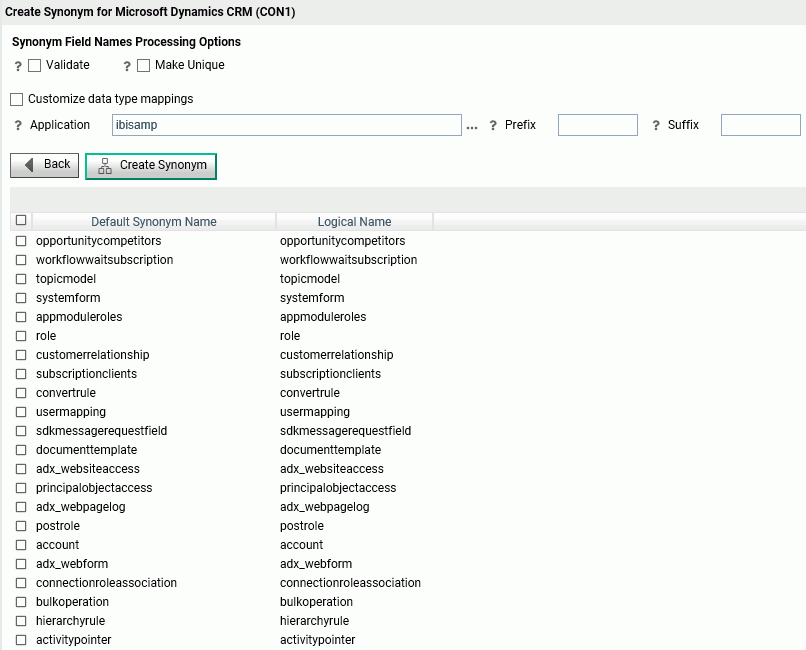
Task: Click help question mark beside Validate
Action: pyautogui.click(x=18, y=66)
